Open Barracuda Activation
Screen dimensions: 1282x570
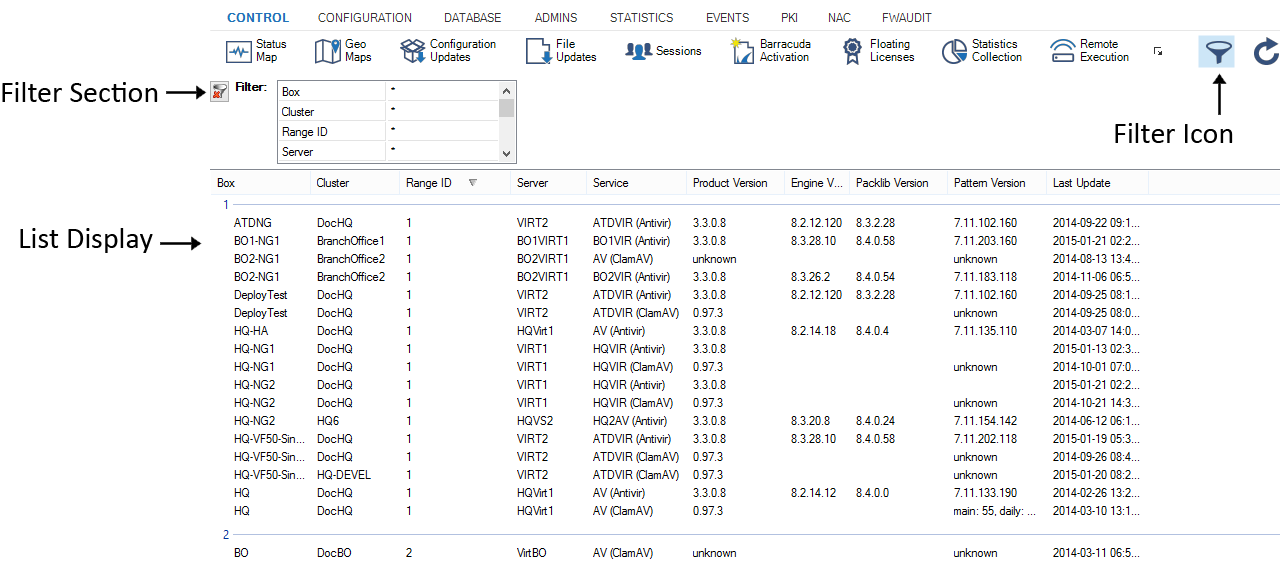click(771, 51)
